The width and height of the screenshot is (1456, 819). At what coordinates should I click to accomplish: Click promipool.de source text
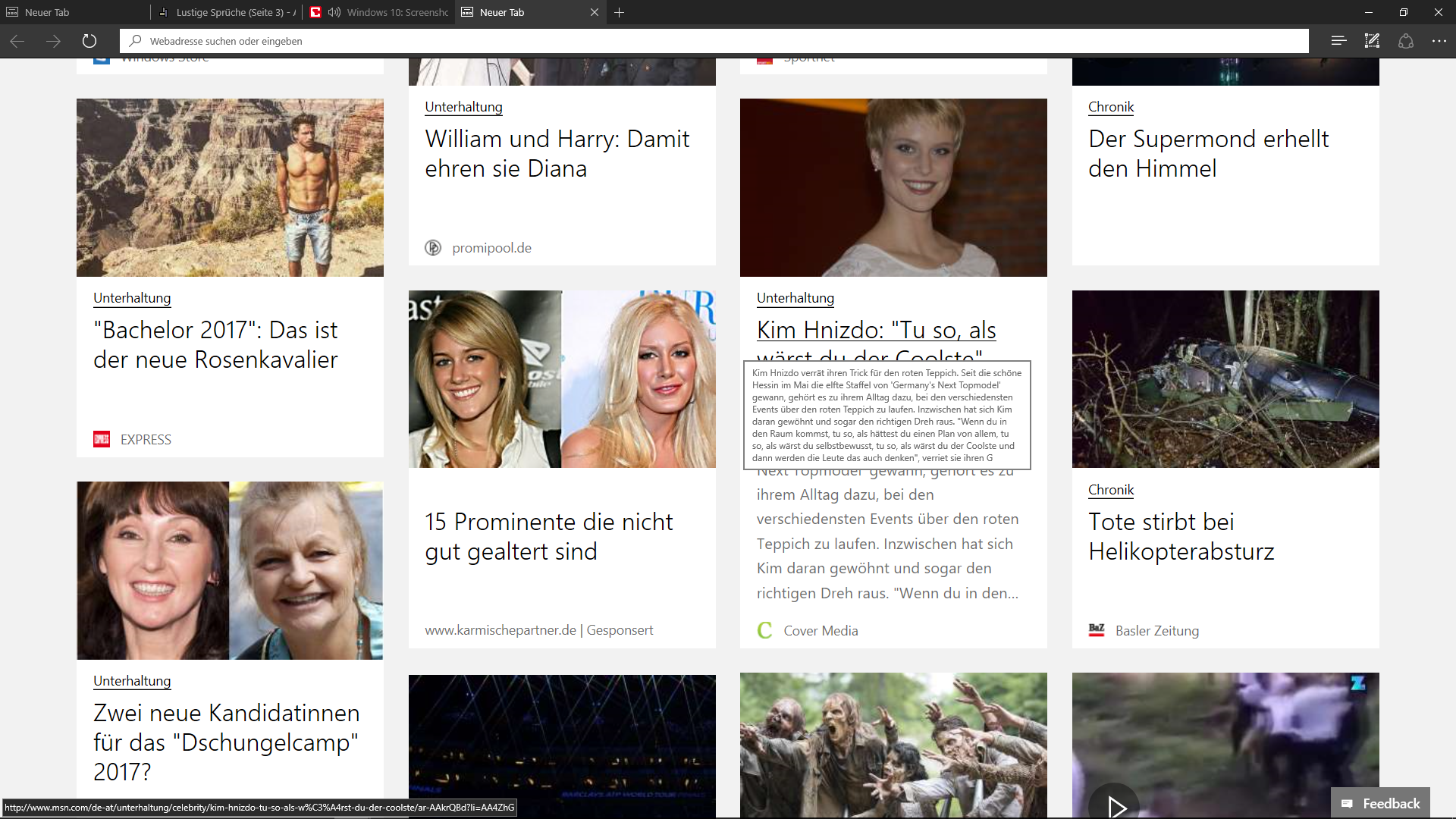click(x=491, y=248)
